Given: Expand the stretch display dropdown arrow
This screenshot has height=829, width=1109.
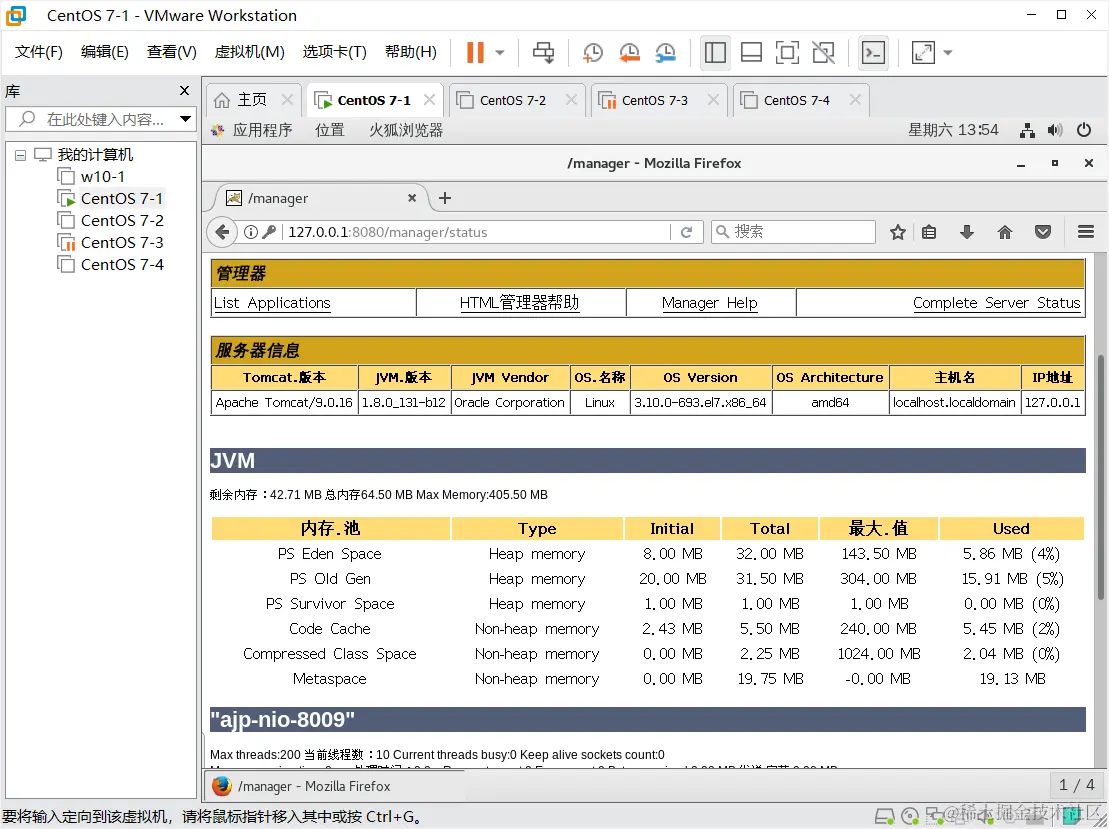Looking at the screenshot, I should pyautogui.click(x=948, y=52).
